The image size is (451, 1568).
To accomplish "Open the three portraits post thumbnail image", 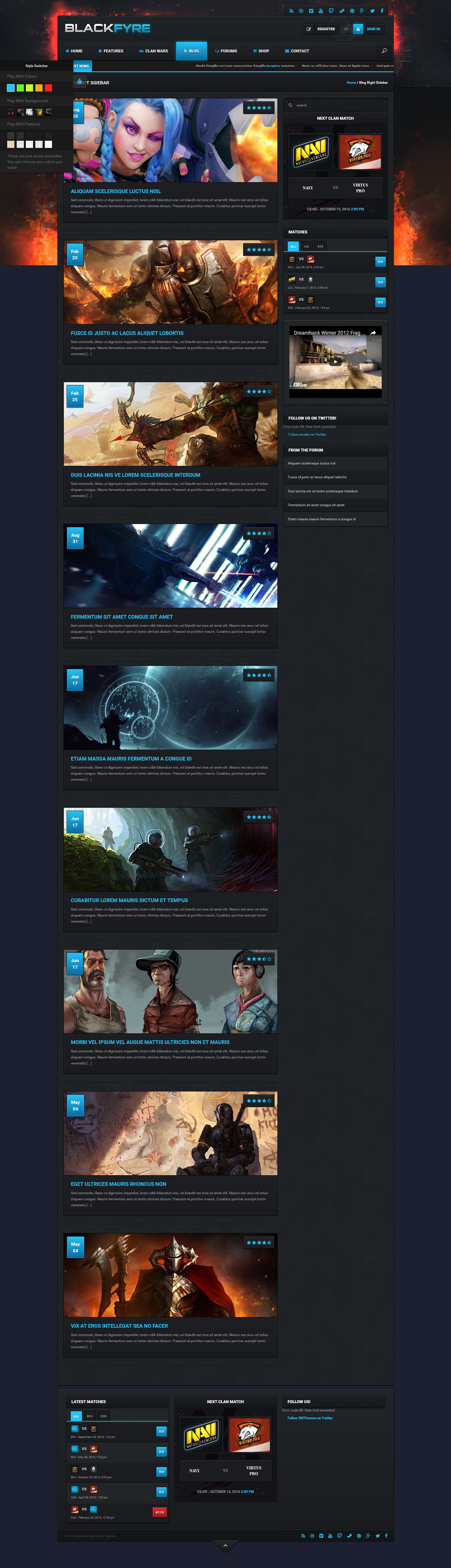I will (x=171, y=991).
